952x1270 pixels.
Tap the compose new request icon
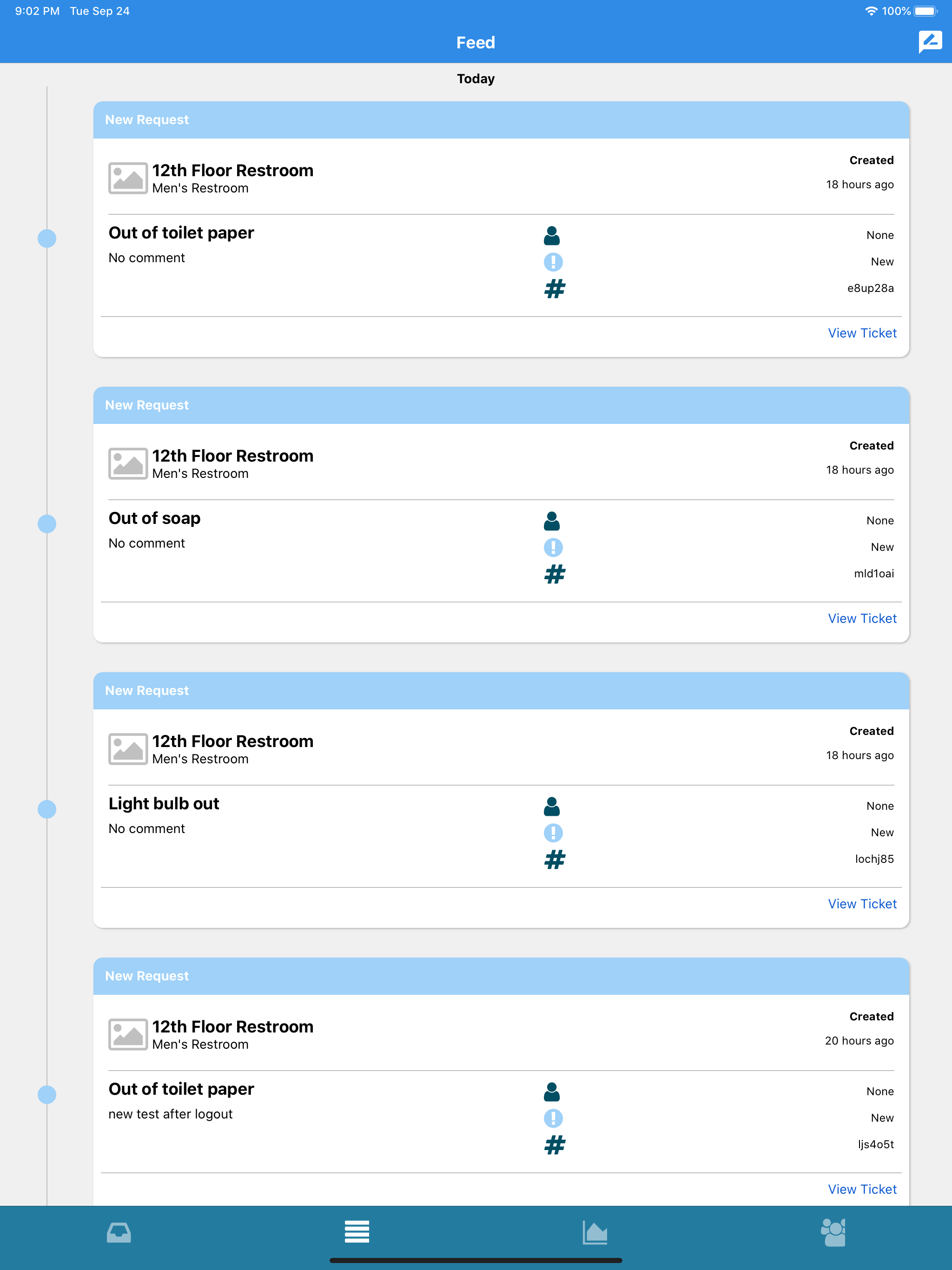tap(930, 41)
